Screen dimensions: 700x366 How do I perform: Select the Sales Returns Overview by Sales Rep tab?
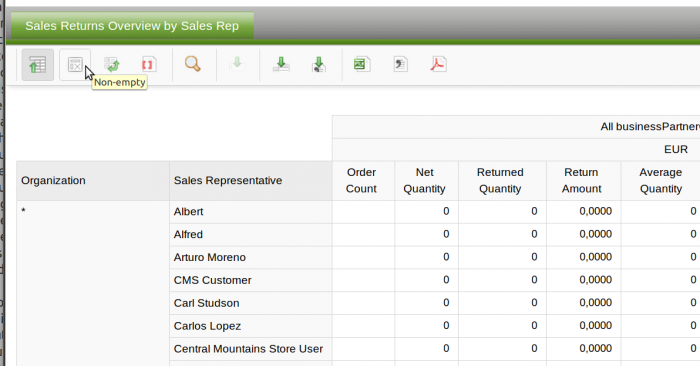point(132,26)
